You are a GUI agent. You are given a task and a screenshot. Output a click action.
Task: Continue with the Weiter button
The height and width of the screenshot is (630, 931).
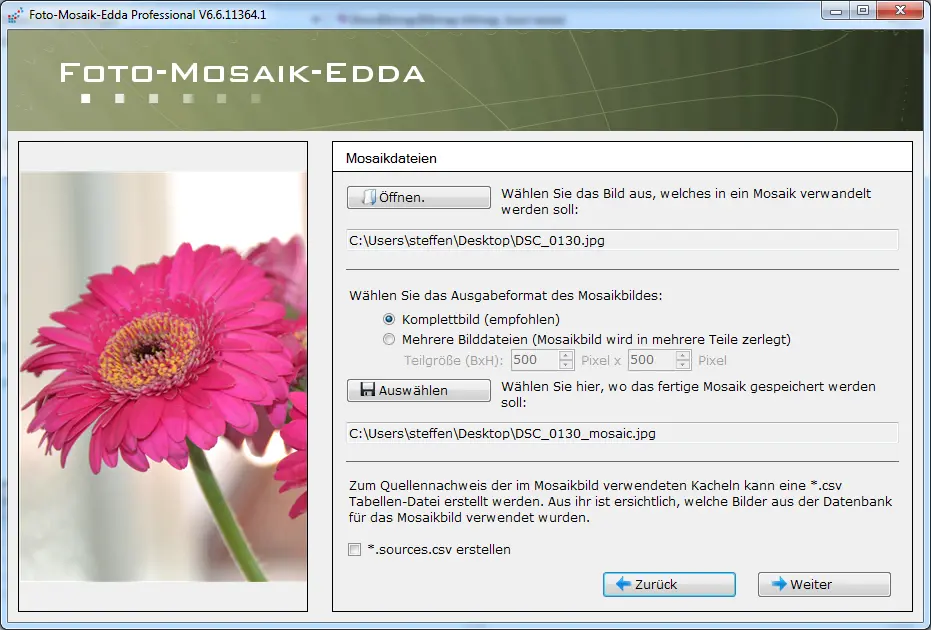pyautogui.click(x=824, y=584)
